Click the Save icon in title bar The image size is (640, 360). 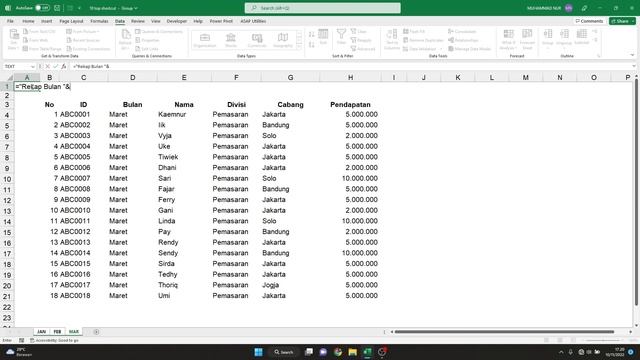pos(57,8)
